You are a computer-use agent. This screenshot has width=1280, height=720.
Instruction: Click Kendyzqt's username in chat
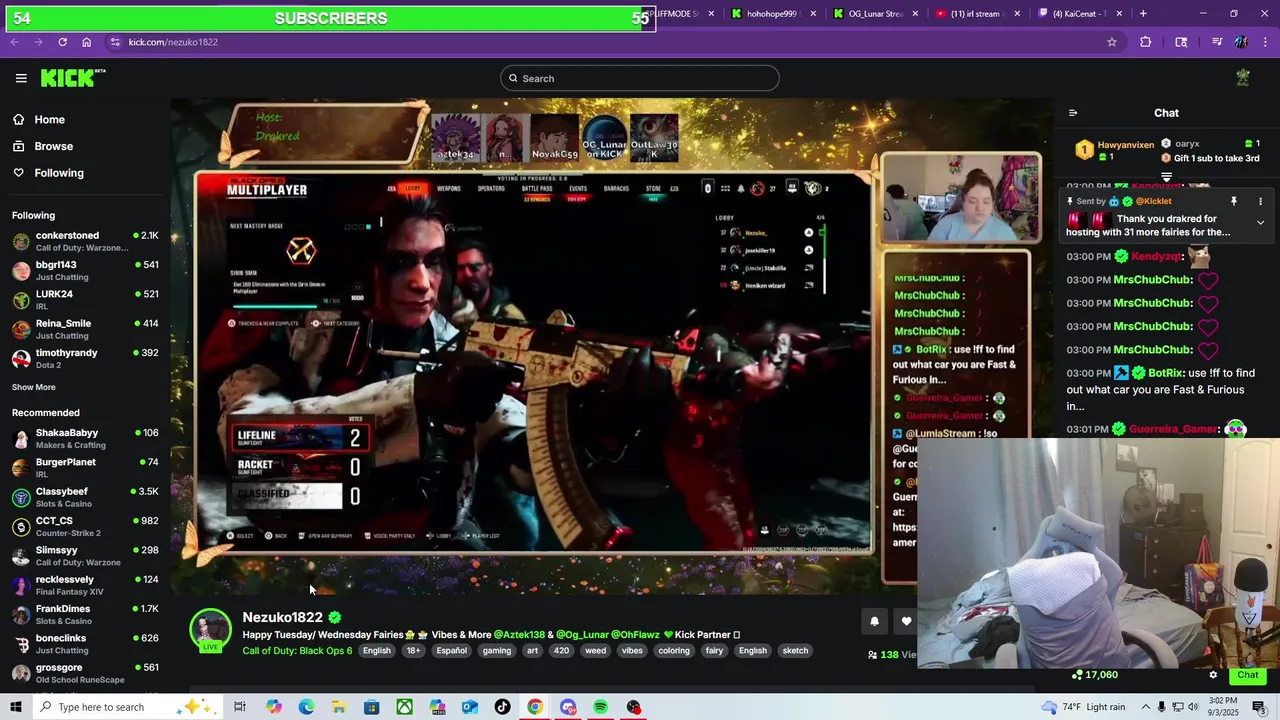1157,256
